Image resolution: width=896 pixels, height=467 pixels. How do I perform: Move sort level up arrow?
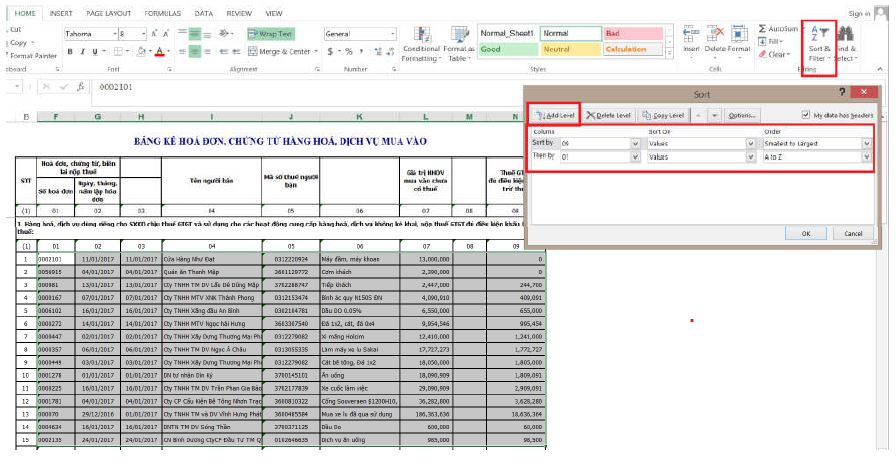(698, 115)
